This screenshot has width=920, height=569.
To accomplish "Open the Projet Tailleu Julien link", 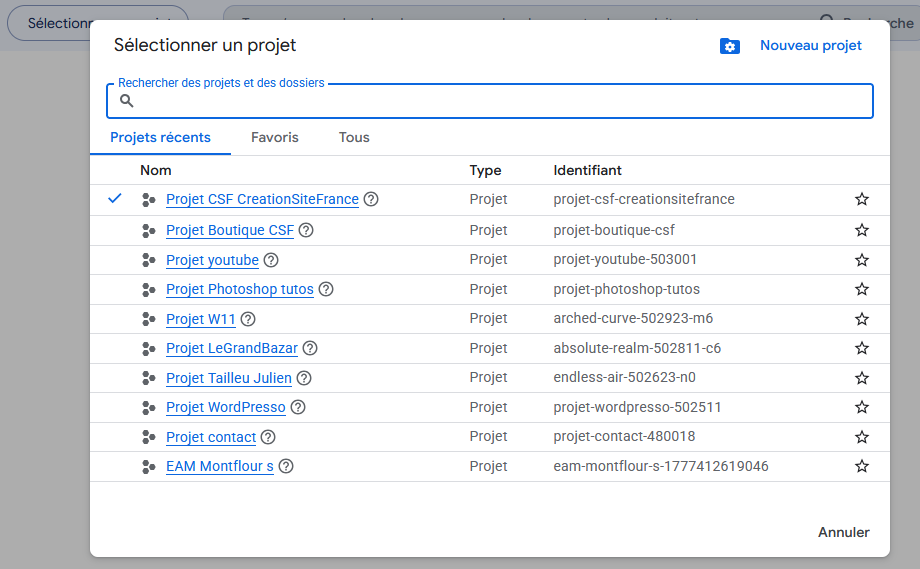I will pos(229,378).
